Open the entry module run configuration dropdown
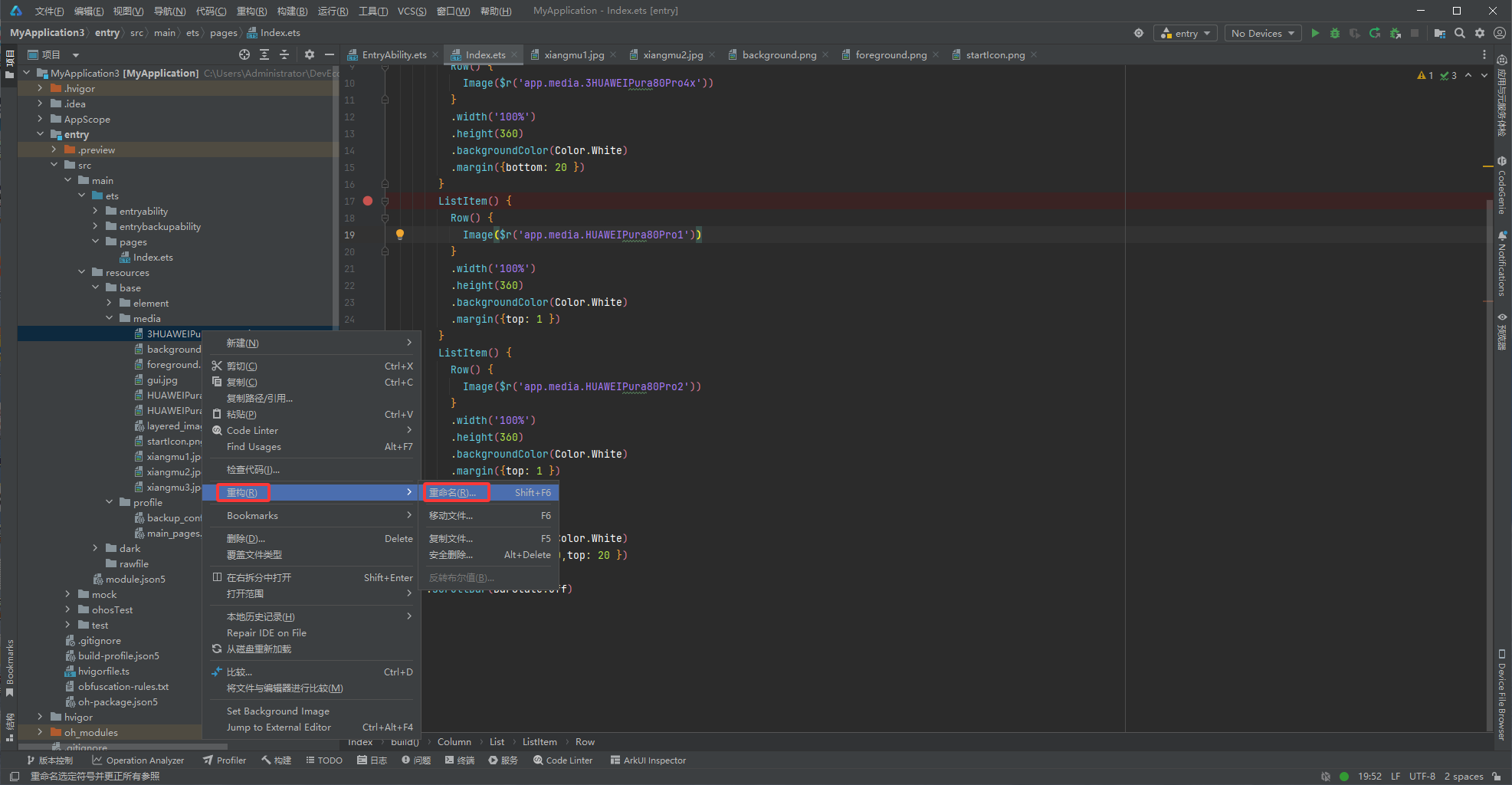 1186,33
